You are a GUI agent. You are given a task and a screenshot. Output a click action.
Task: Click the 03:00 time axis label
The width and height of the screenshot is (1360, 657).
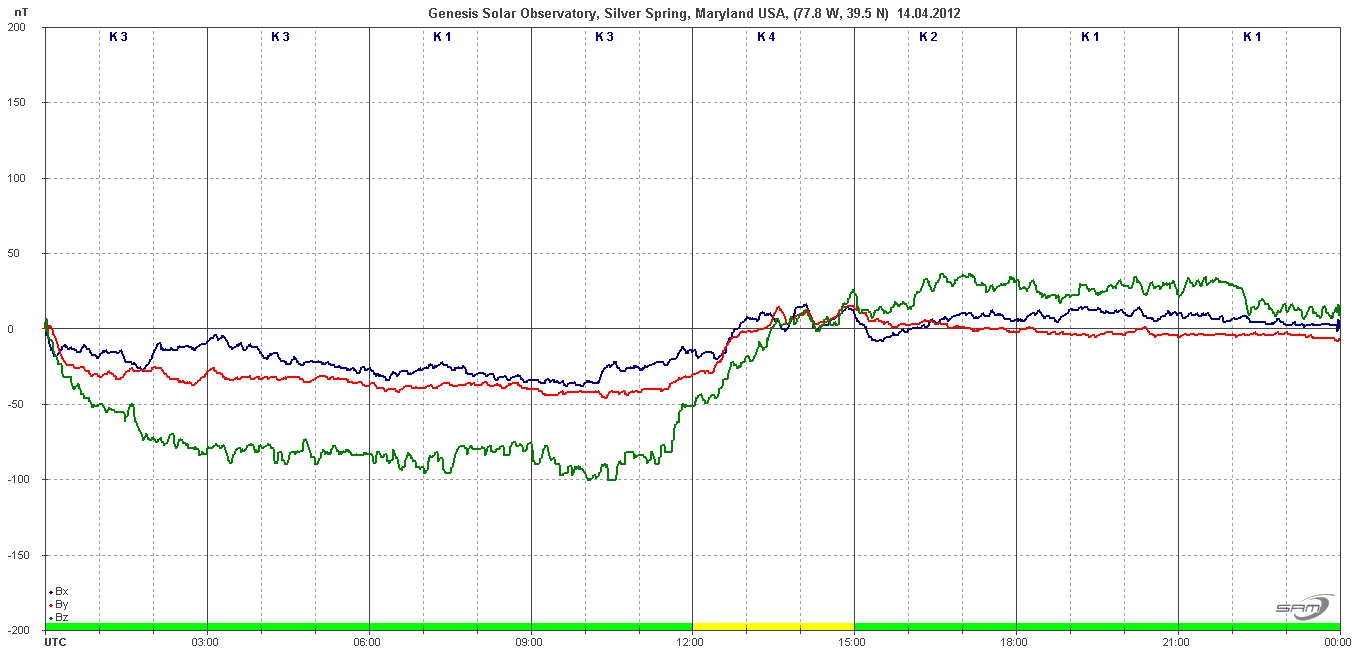point(206,642)
